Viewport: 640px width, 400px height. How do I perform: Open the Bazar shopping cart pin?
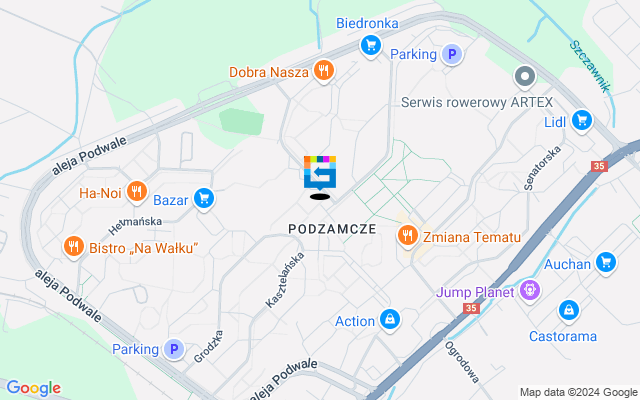204,199
